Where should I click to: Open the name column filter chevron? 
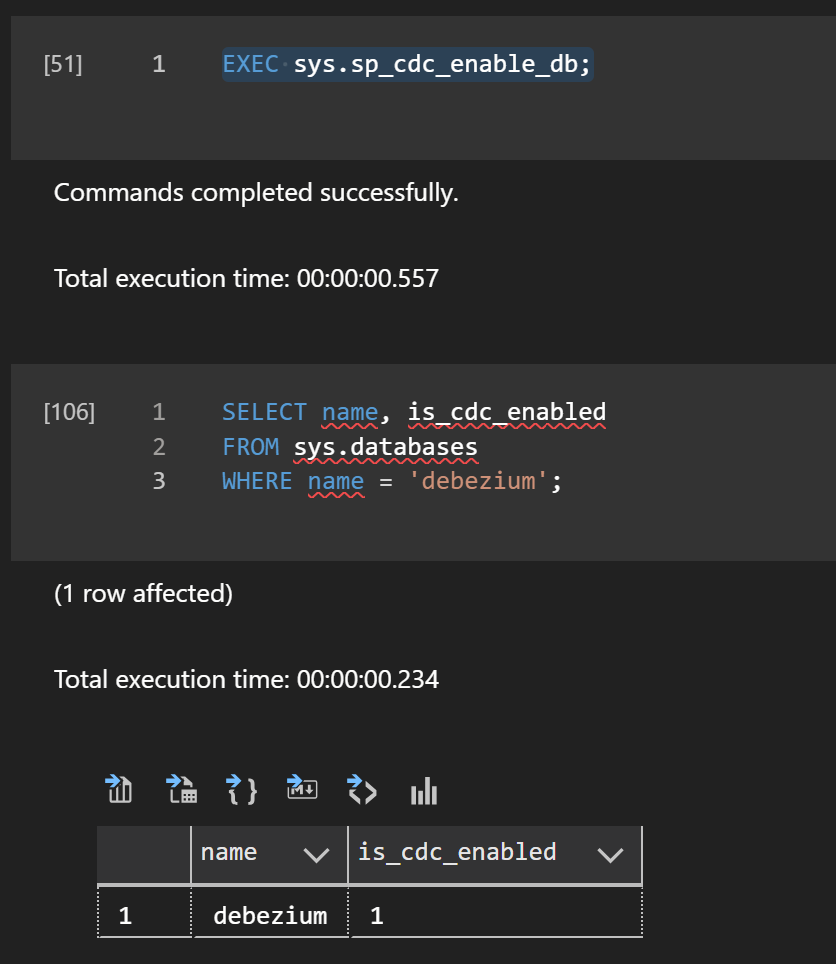316,855
